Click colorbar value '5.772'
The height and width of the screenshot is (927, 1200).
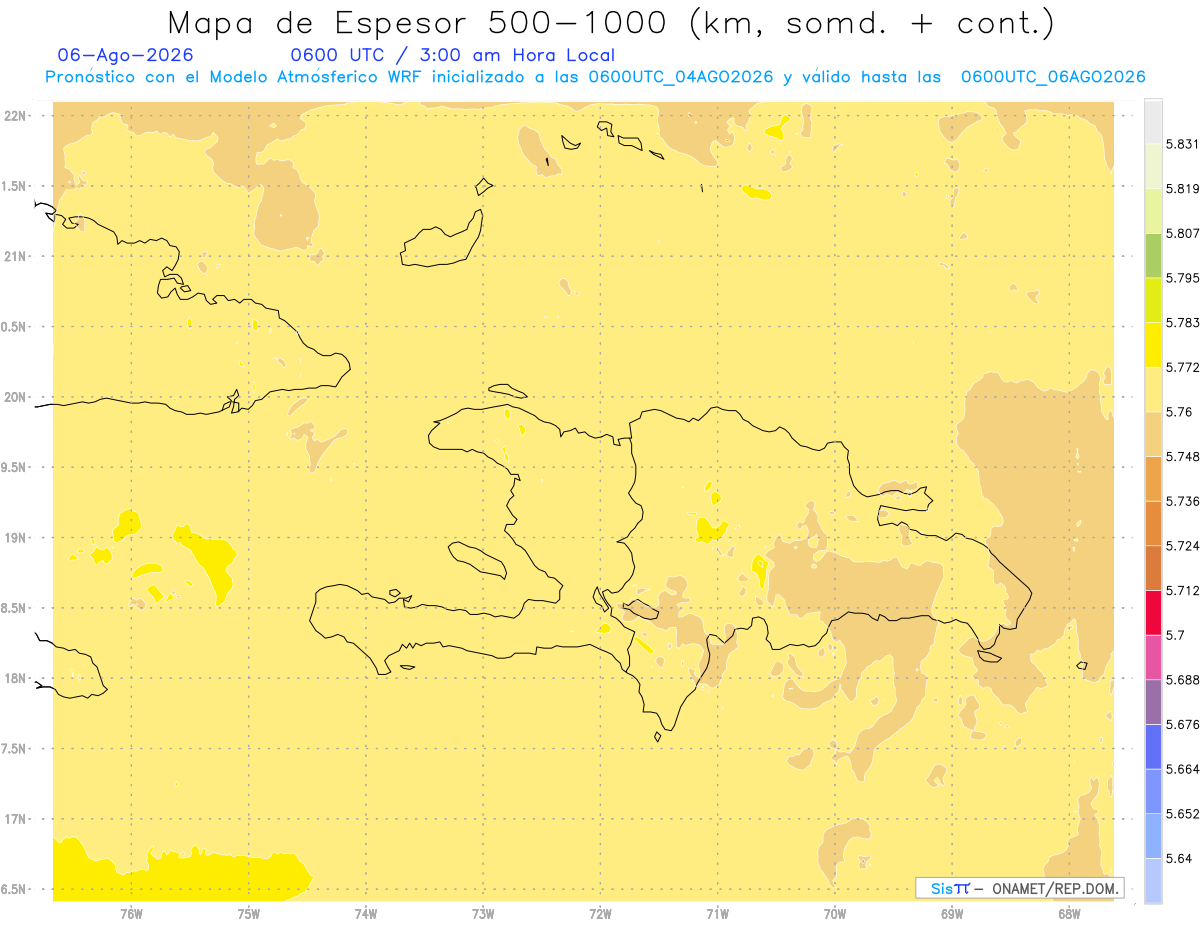click(1182, 367)
